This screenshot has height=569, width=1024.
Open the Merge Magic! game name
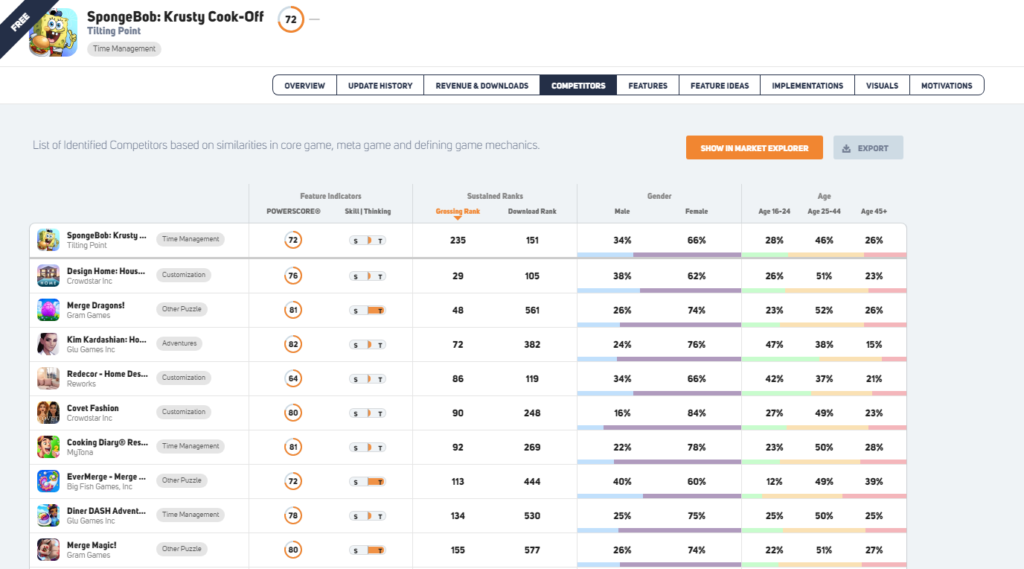coord(91,545)
